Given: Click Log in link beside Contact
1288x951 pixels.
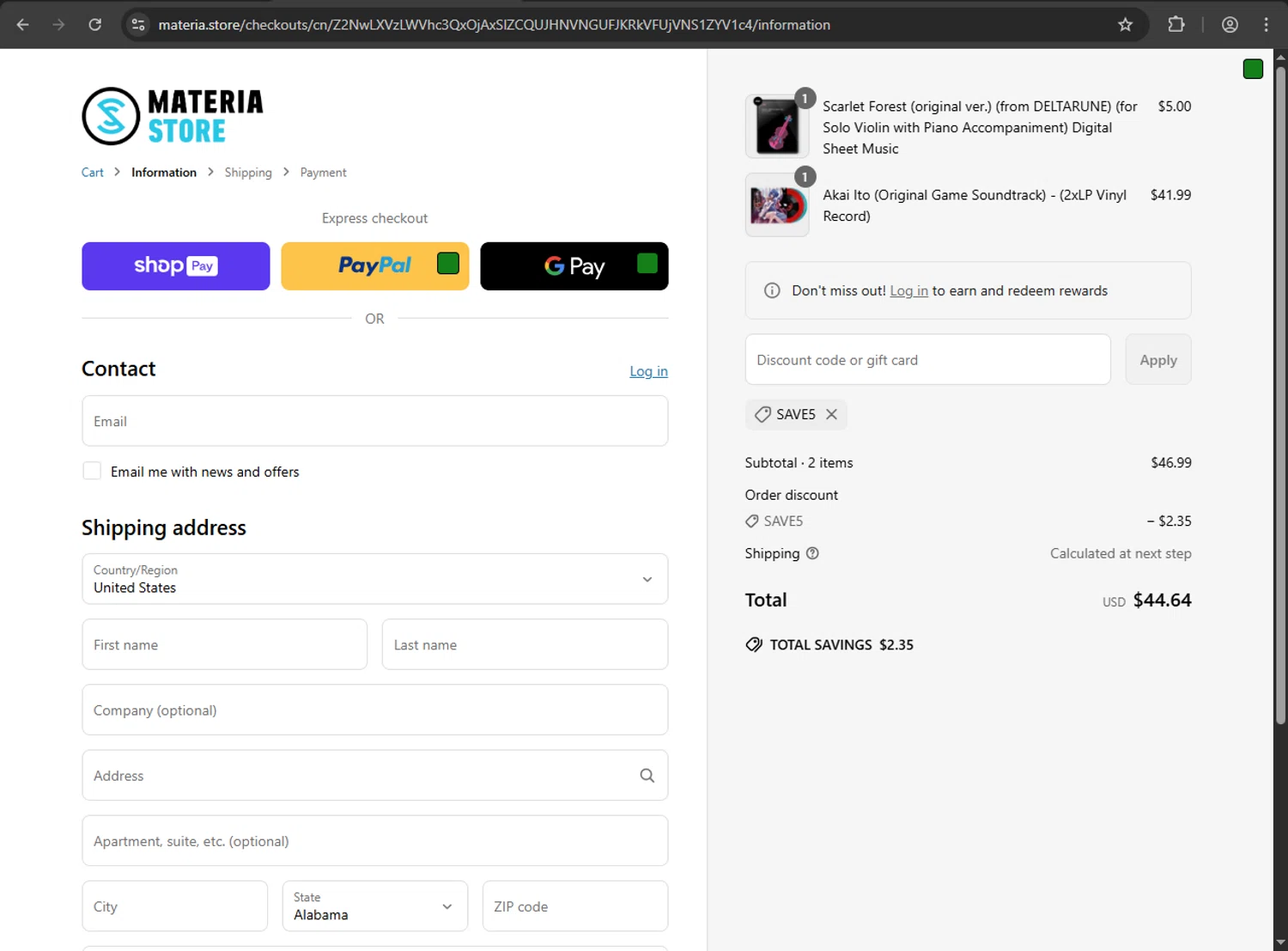Looking at the screenshot, I should [648, 371].
